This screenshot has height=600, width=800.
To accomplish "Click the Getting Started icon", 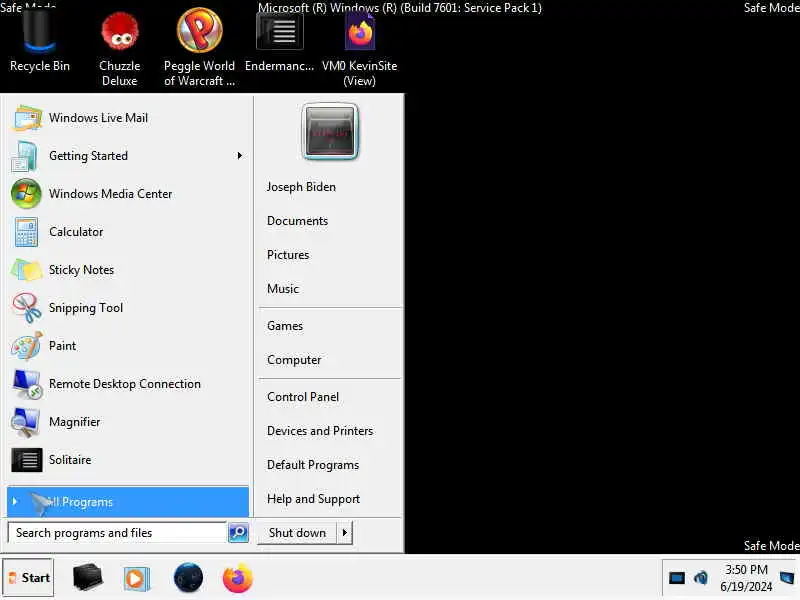I will click(x=24, y=156).
